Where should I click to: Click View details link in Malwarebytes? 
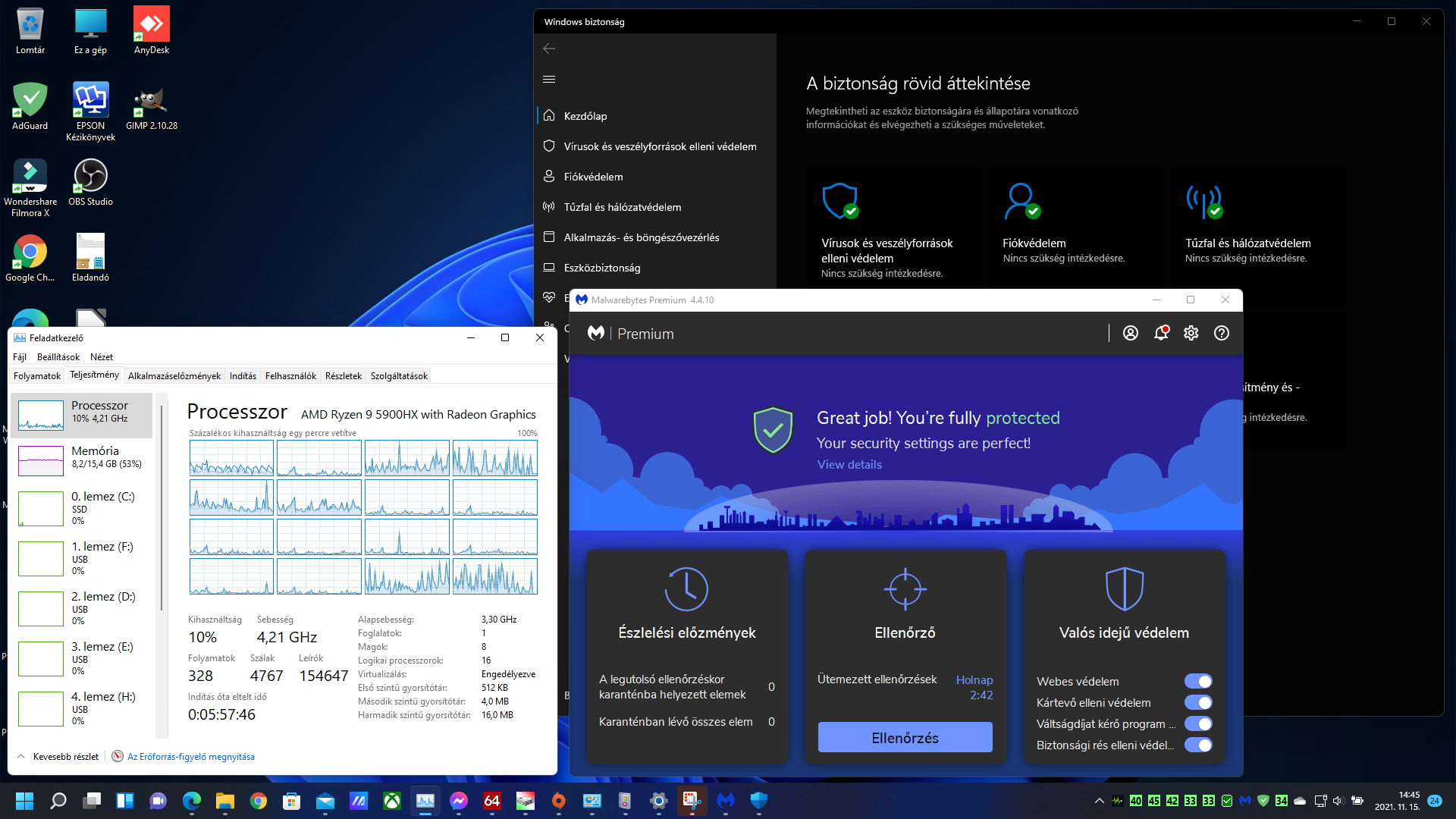(x=849, y=465)
